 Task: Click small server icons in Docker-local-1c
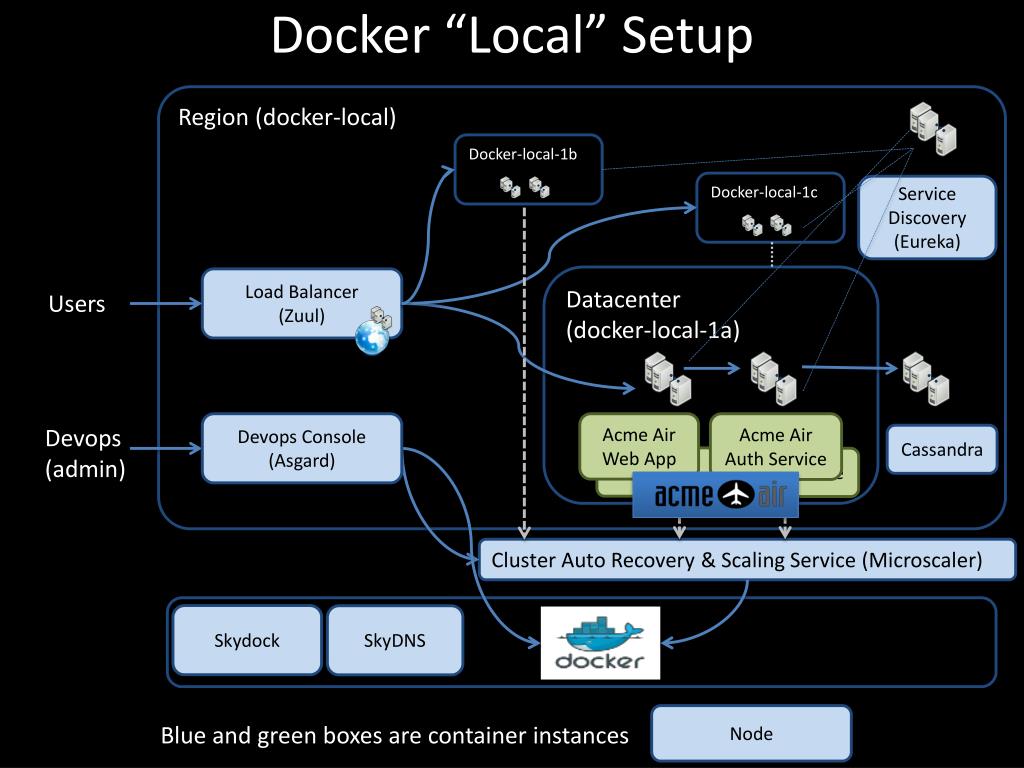[x=767, y=225]
